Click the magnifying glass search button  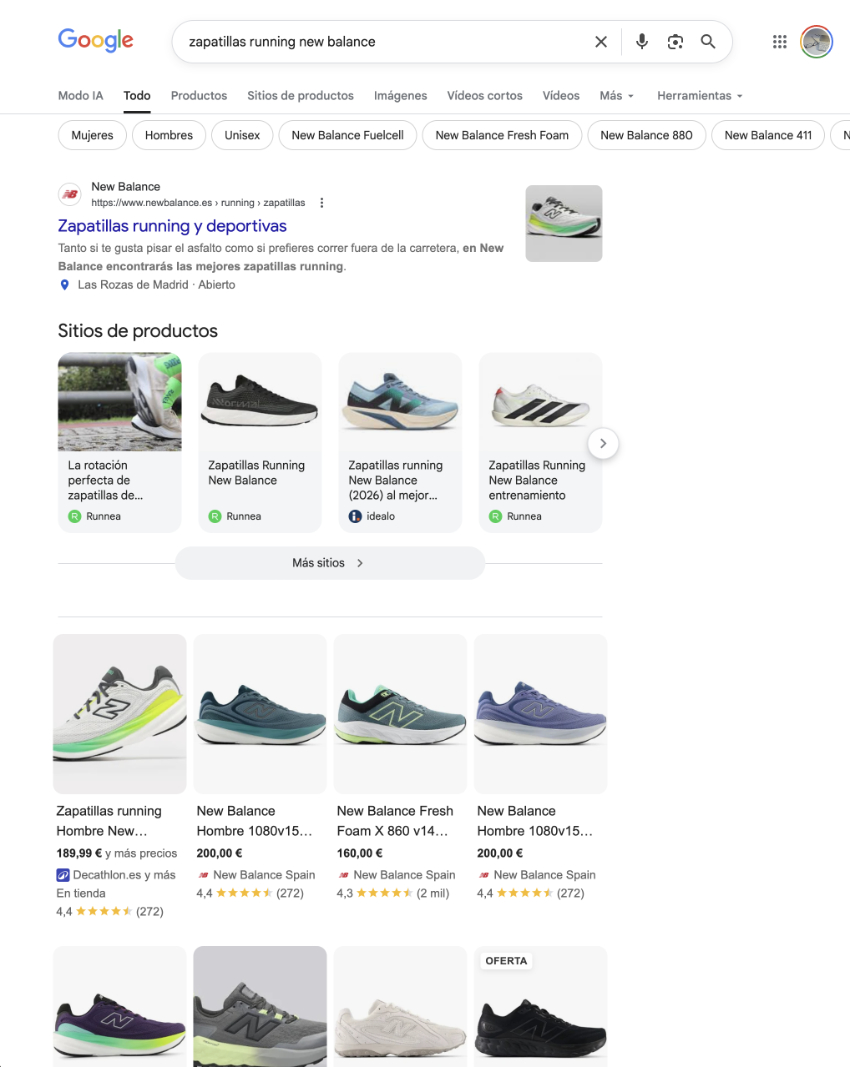pyautogui.click(x=708, y=42)
